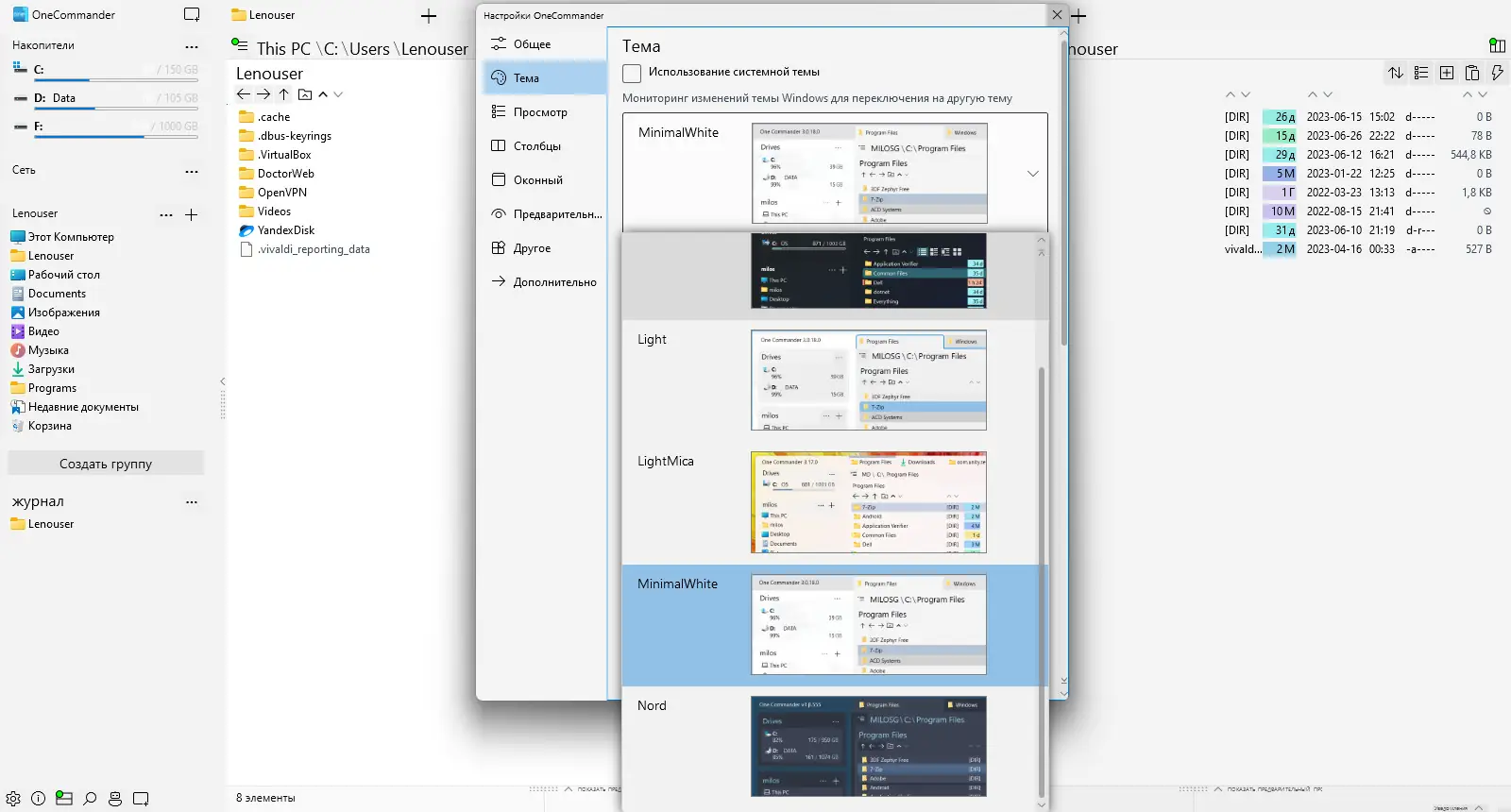
Task: Click the Создать группу button
Action: [x=106, y=464]
